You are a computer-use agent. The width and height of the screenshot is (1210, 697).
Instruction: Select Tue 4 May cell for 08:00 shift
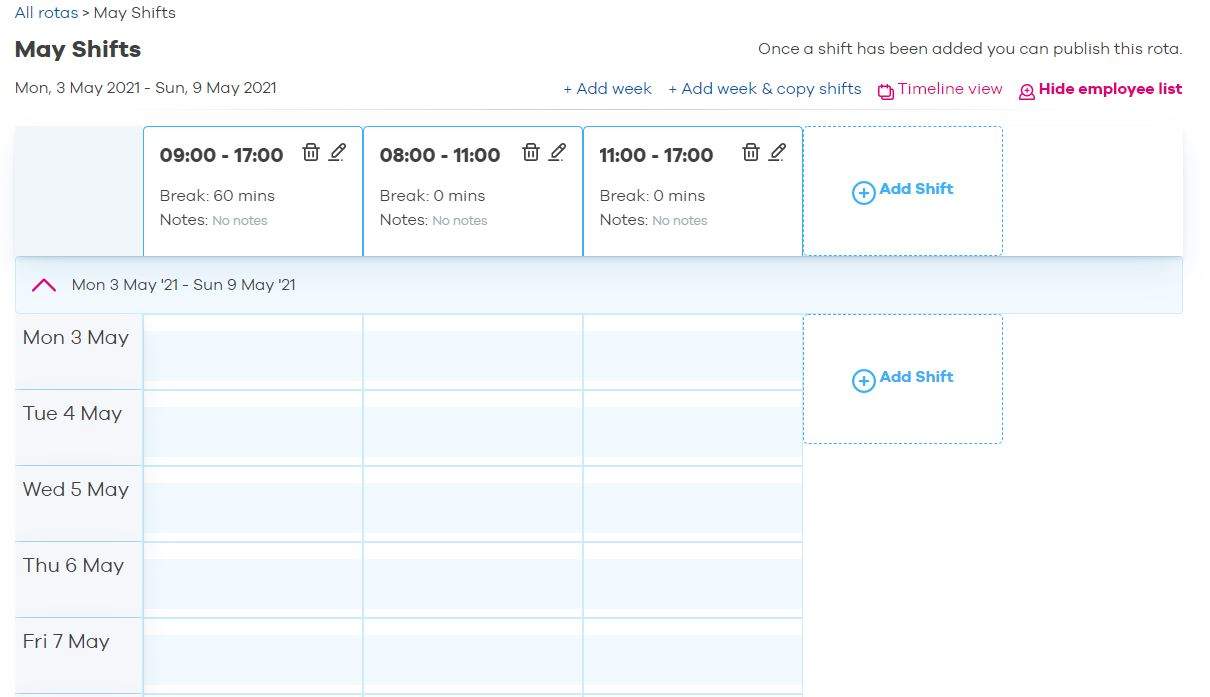[x=473, y=428]
